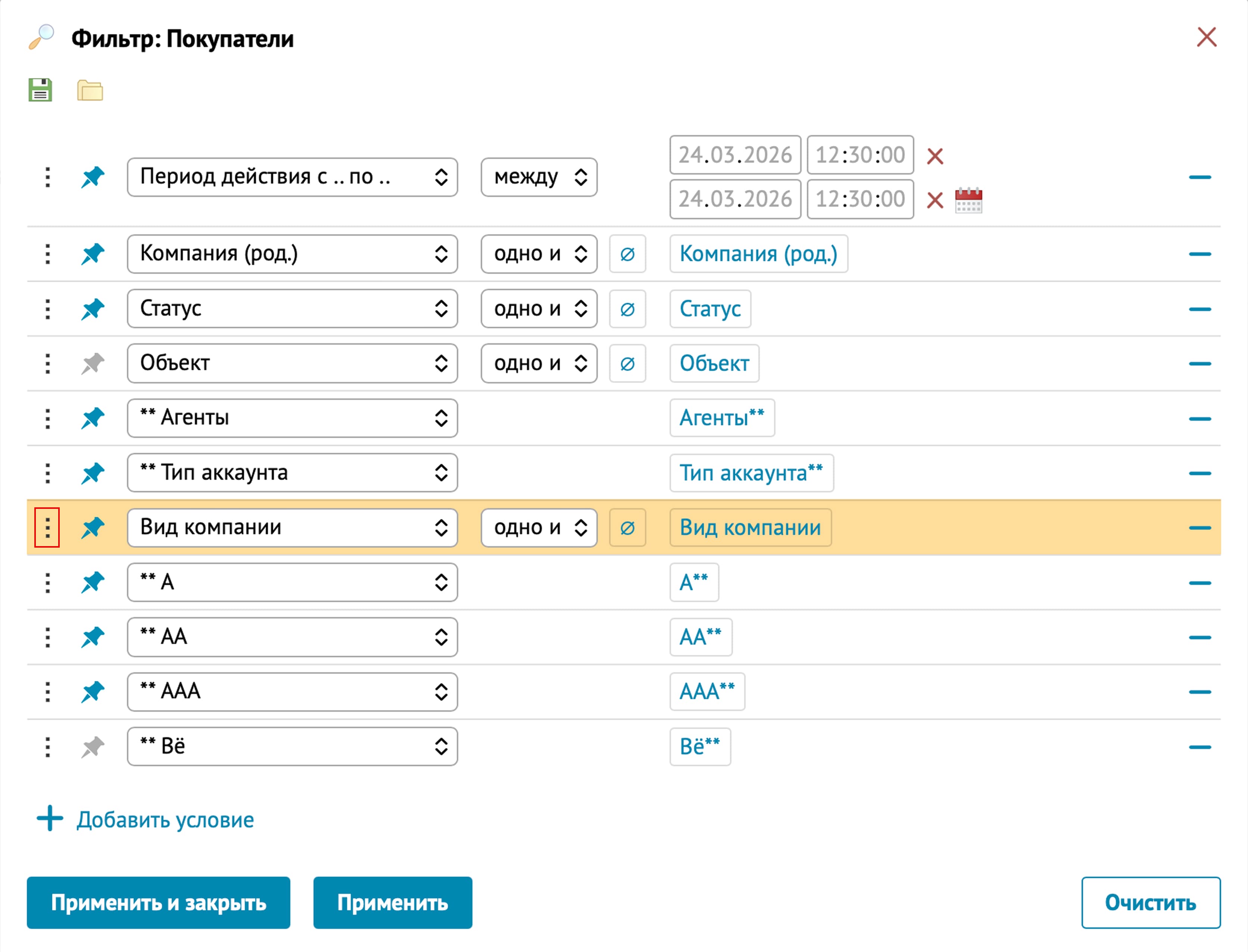Click the drag handle dots on the Вид компании row
This screenshot has height=952, width=1248.
48,527
